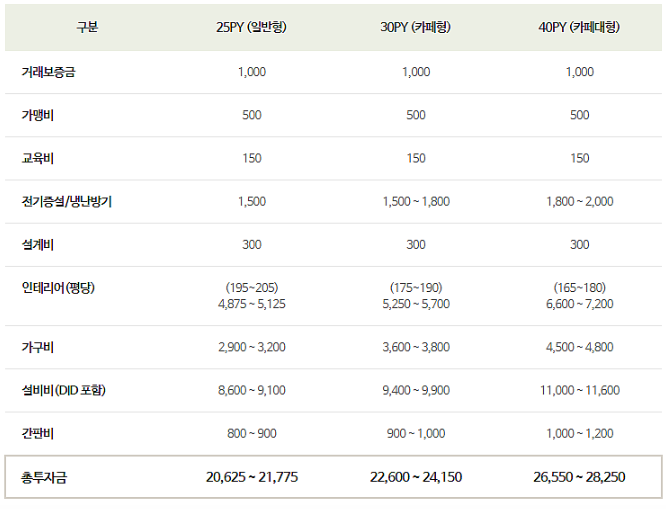This screenshot has height=513, width=666.
Task: Select the 22,600 ~ 24,150 total cell
Action: 416,477
